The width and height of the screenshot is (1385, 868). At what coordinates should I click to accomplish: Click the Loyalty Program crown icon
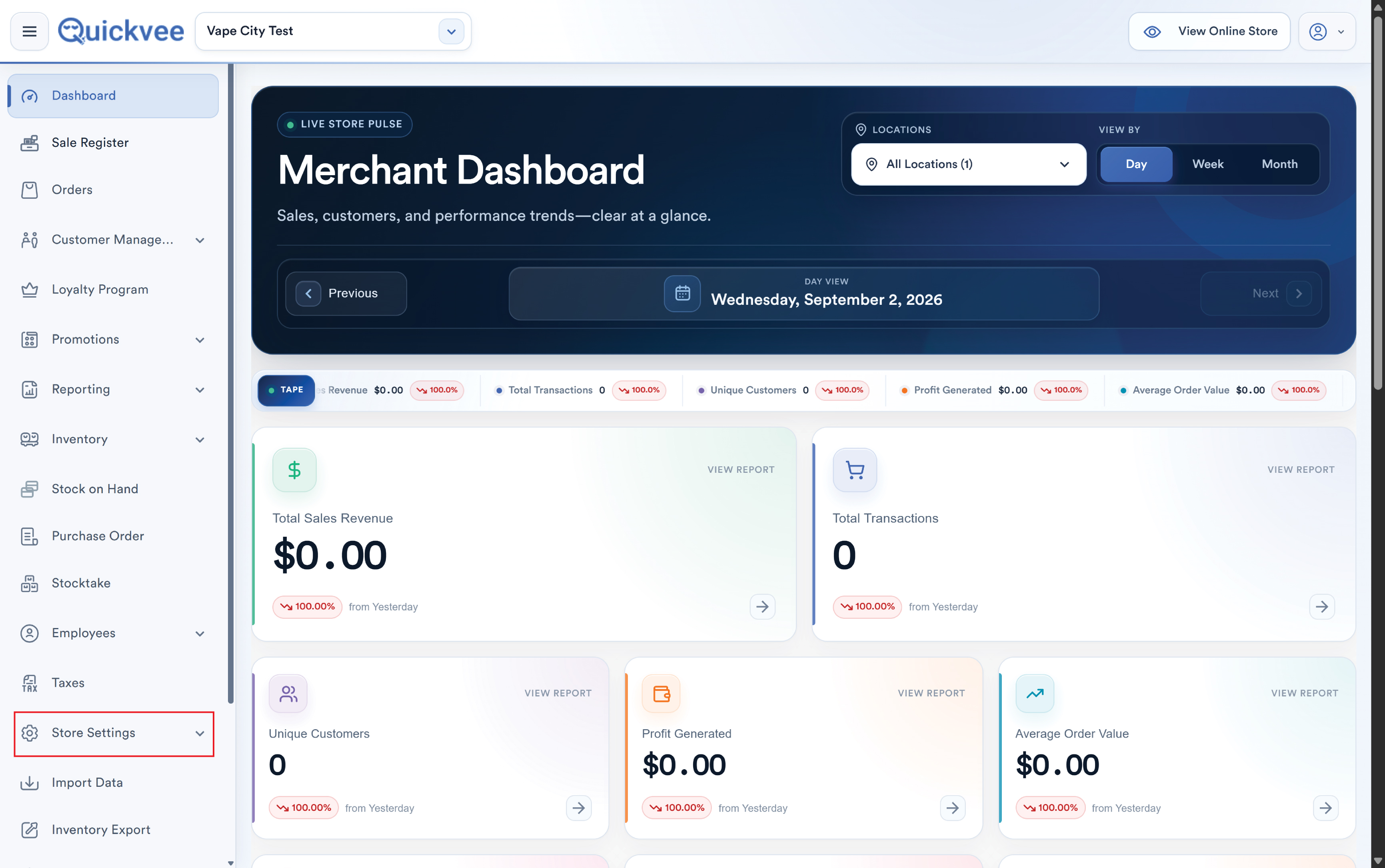29,290
